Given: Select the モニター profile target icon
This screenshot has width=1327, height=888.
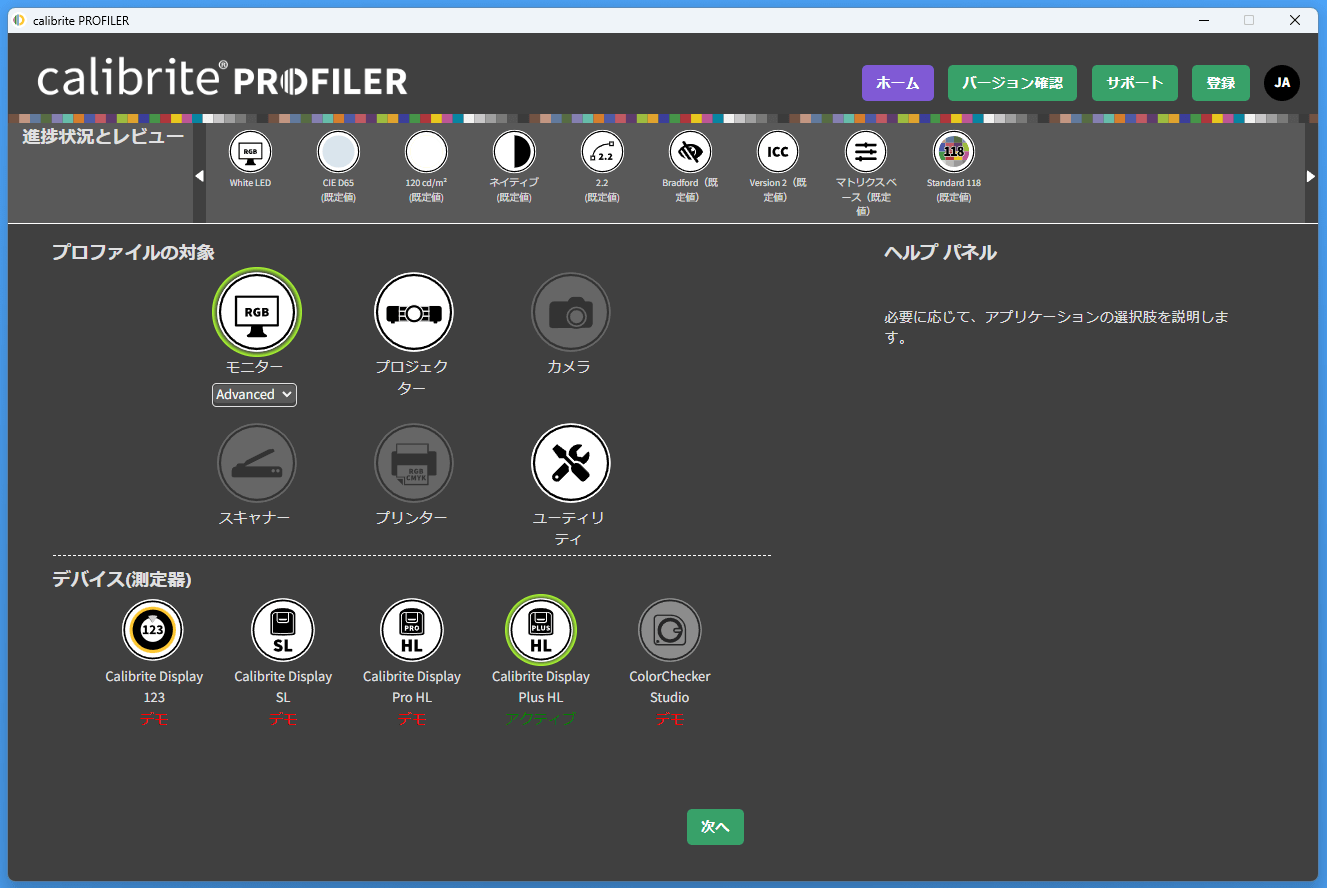Looking at the screenshot, I should coord(257,313).
